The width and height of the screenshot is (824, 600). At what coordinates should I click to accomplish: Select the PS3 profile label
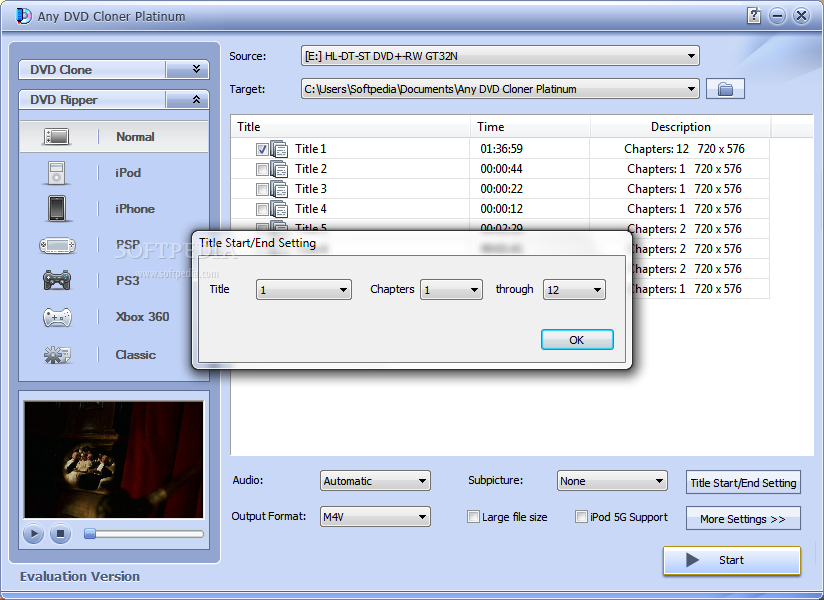pyautogui.click(x=128, y=281)
